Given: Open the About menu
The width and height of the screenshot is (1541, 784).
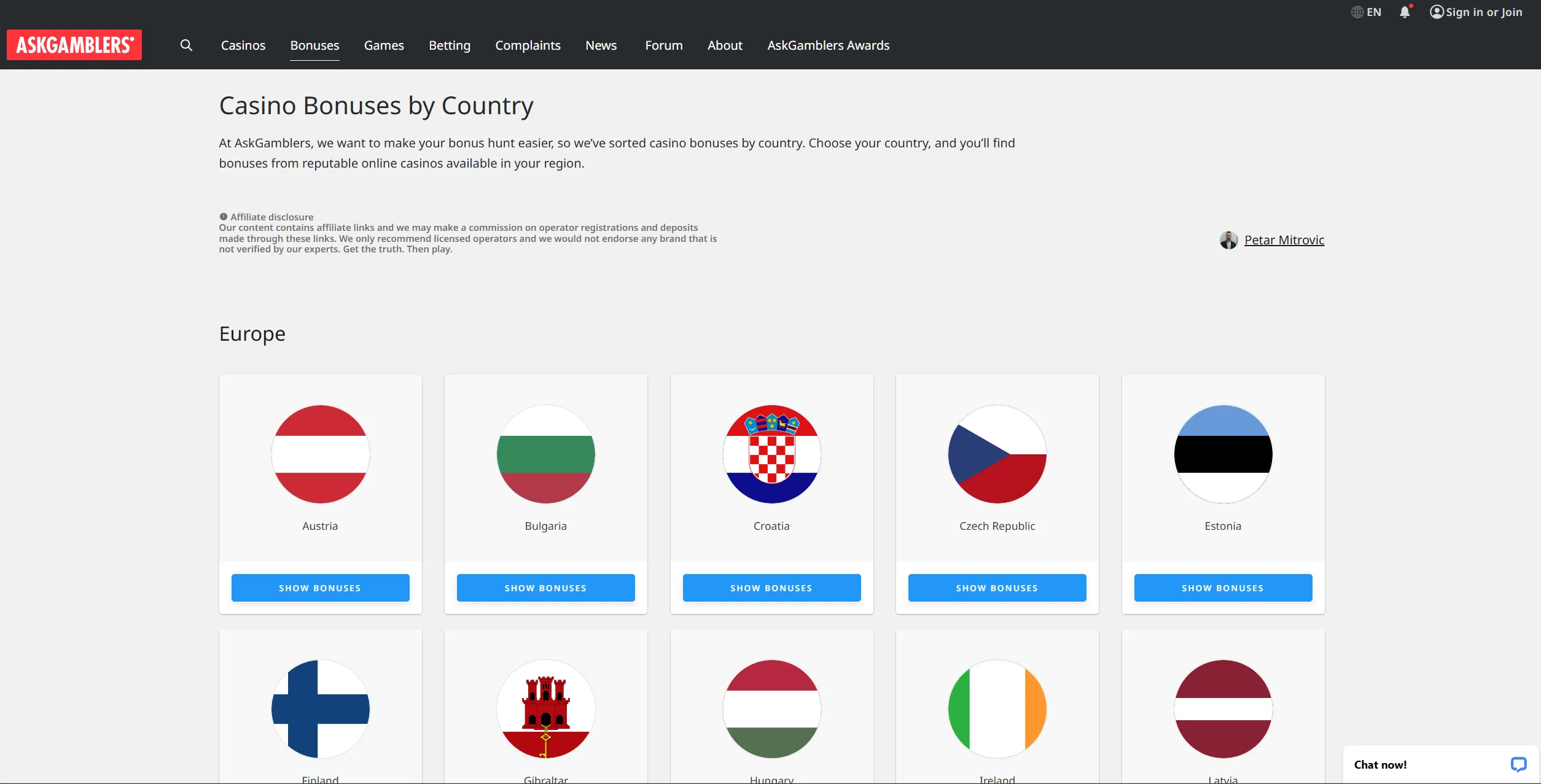Looking at the screenshot, I should [725, 45].
